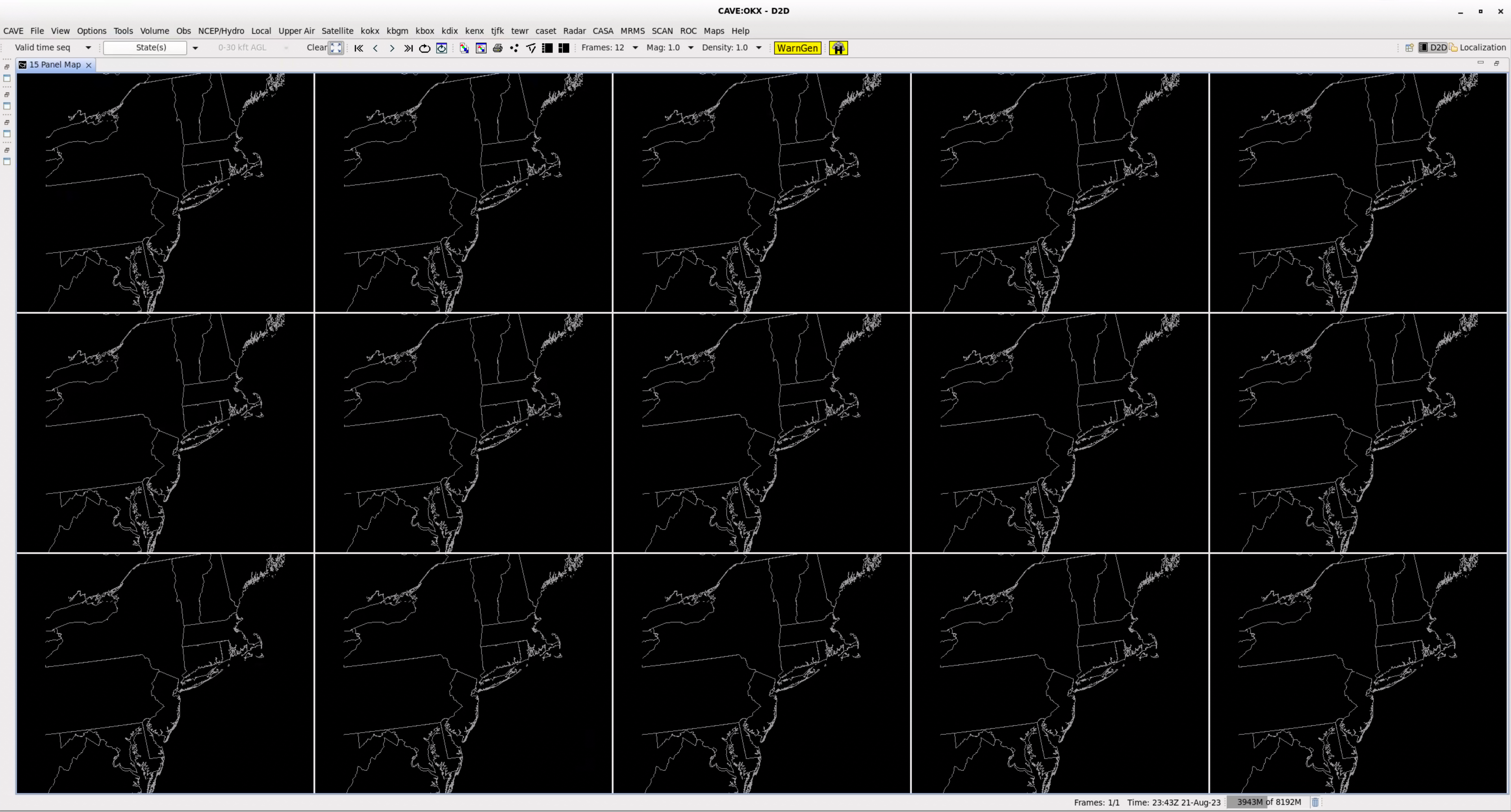
Task: Open the Volume menu
Action: point(154,31)
